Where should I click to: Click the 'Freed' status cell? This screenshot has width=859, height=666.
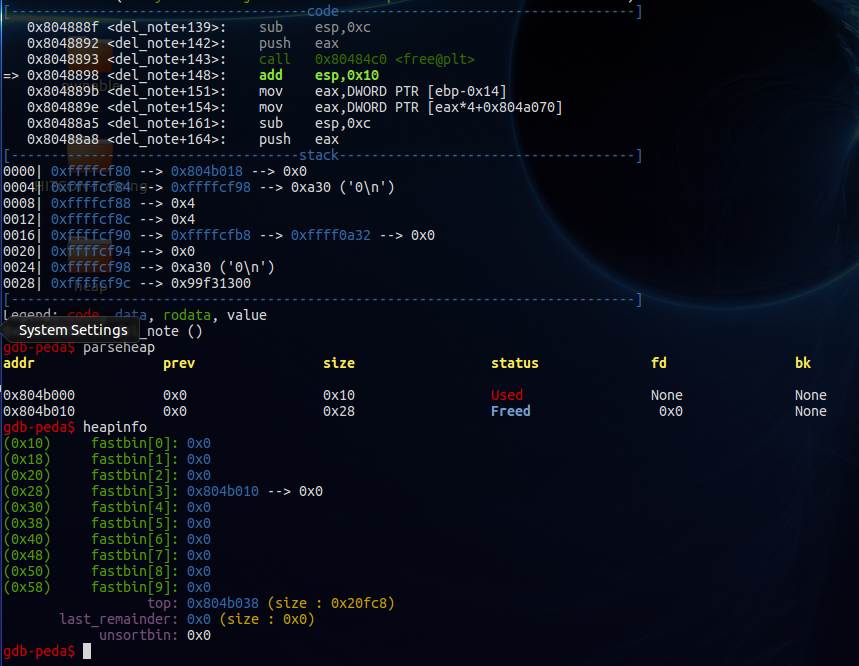pyautogui.click(x=511, y=411)
